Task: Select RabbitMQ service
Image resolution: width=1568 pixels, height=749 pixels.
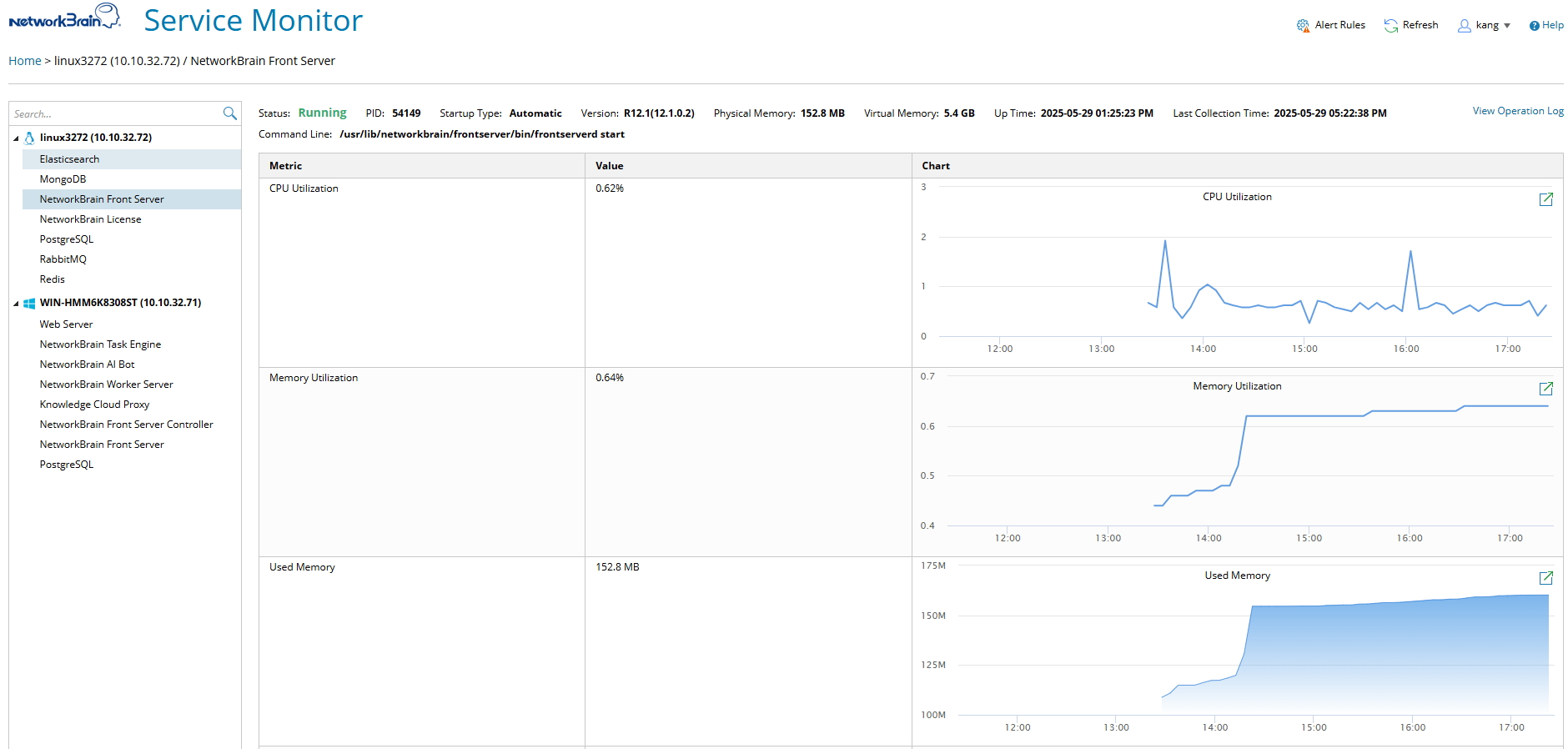Action: [x=132, y=259]
